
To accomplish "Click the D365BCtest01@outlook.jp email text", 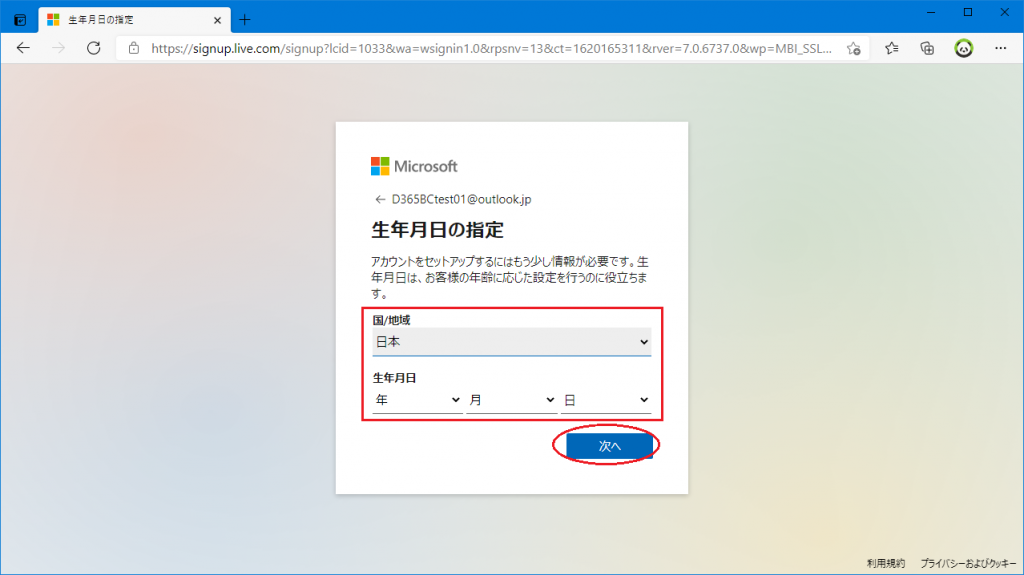I will click(x=461, y=199).
